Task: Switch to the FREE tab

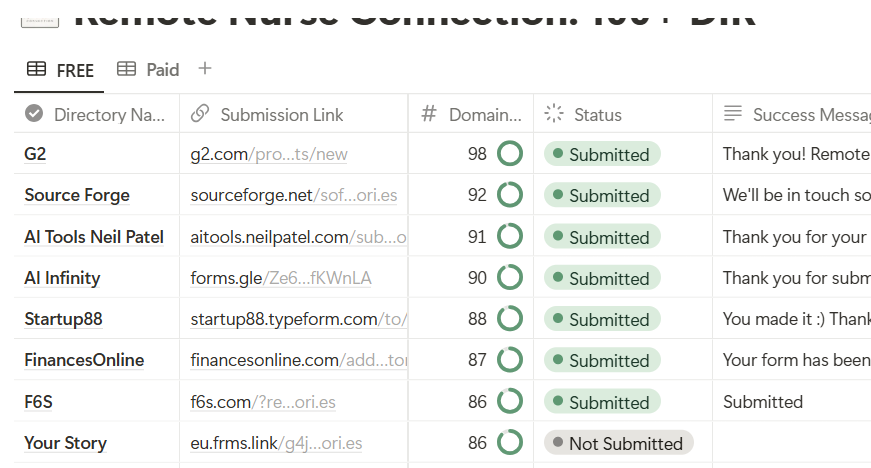Action: pos(61,70)
